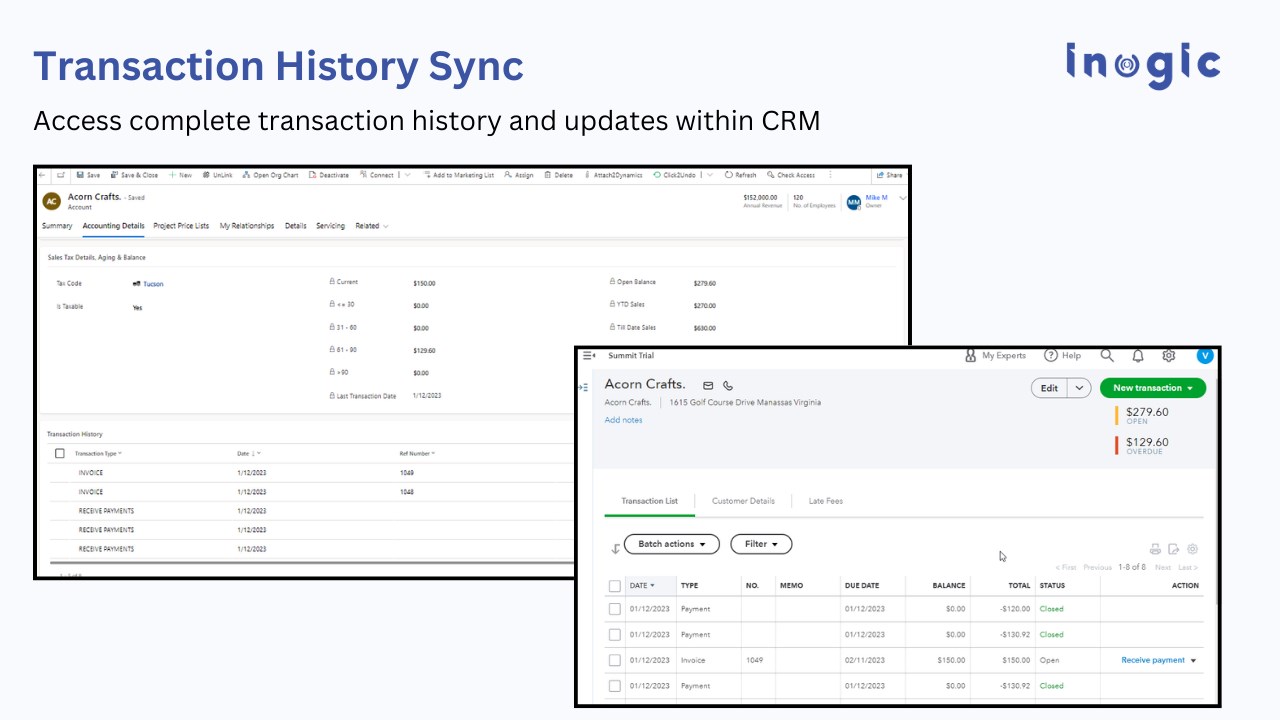This screenshot has width=1280, height=720.
Task: Click the QuickBooks search magnifier icon
Action: tap(1107, 355)
